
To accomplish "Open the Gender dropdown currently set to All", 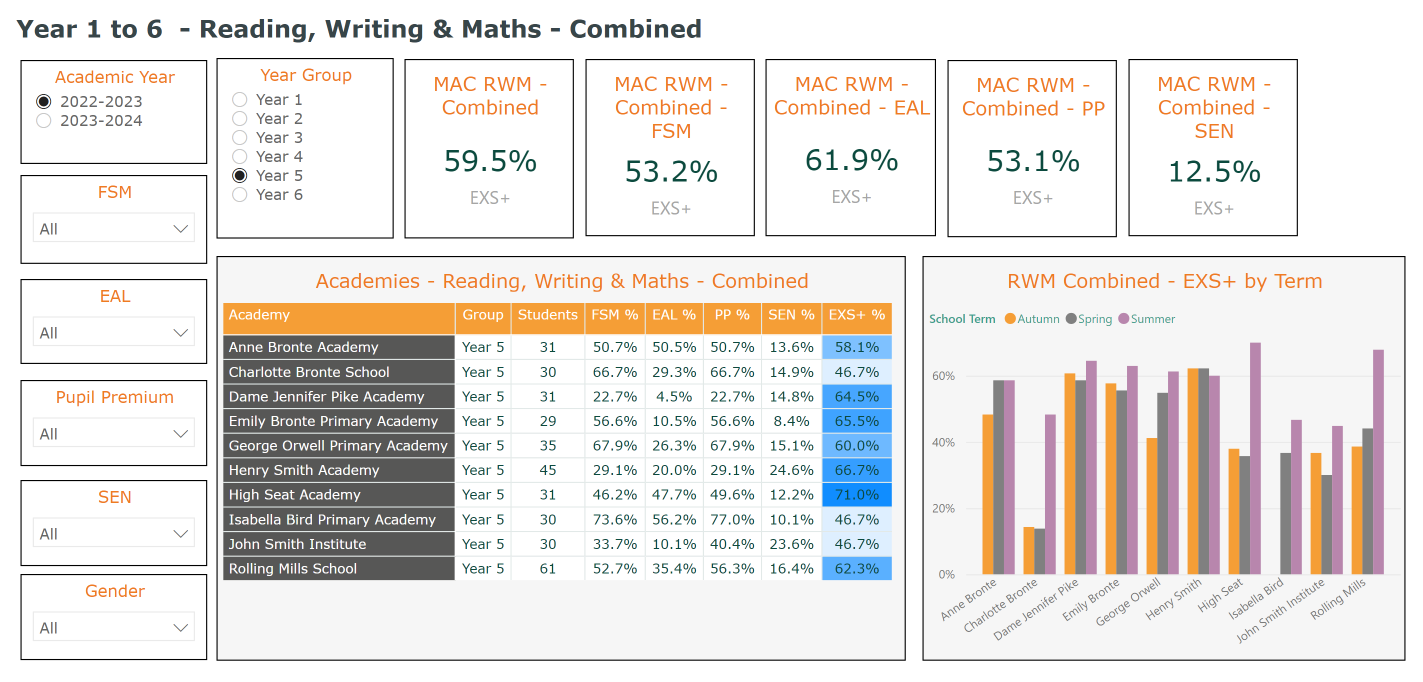I will [x=113, y=627].
